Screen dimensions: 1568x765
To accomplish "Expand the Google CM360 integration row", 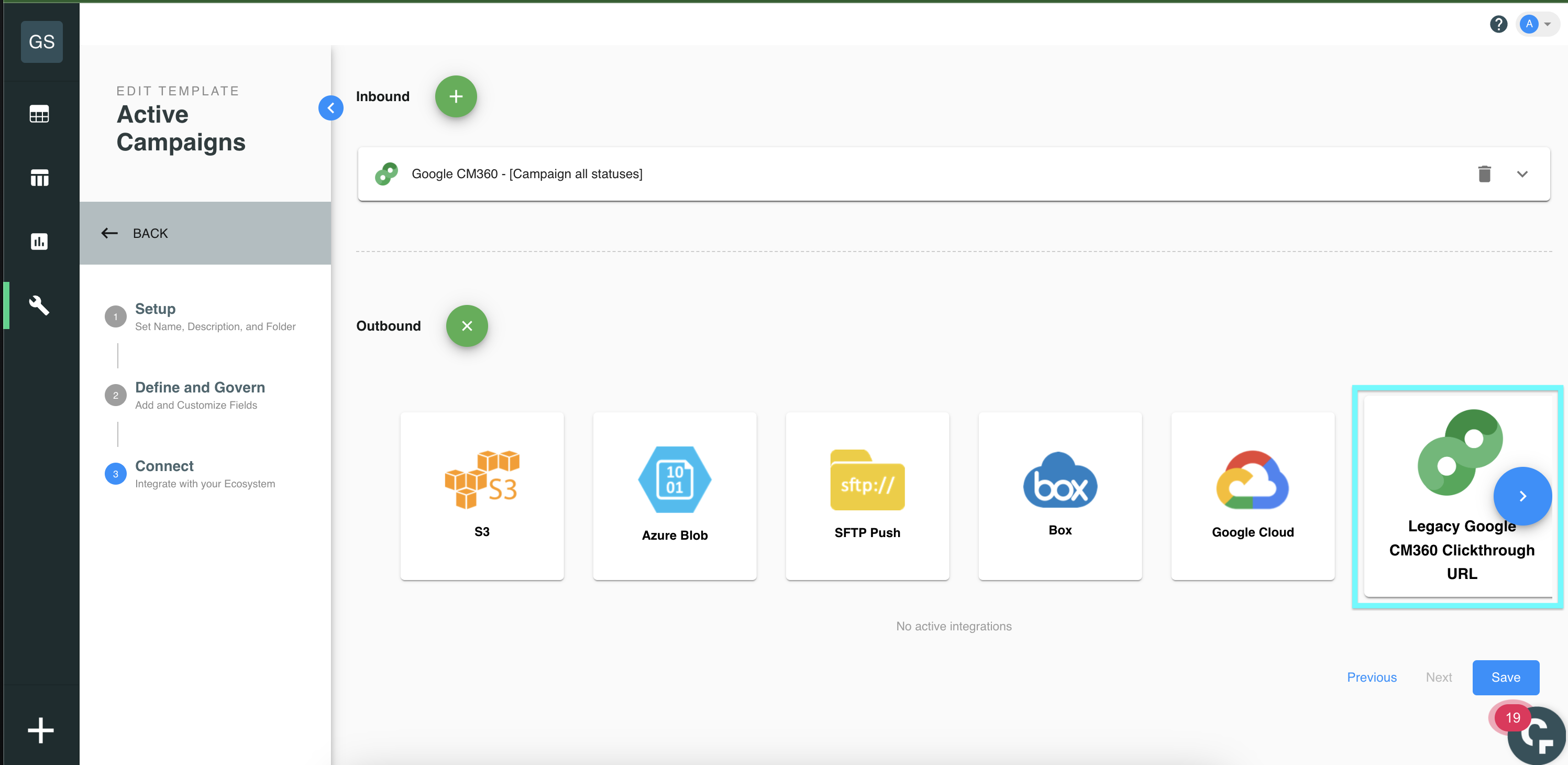I will click(1522, 174).
